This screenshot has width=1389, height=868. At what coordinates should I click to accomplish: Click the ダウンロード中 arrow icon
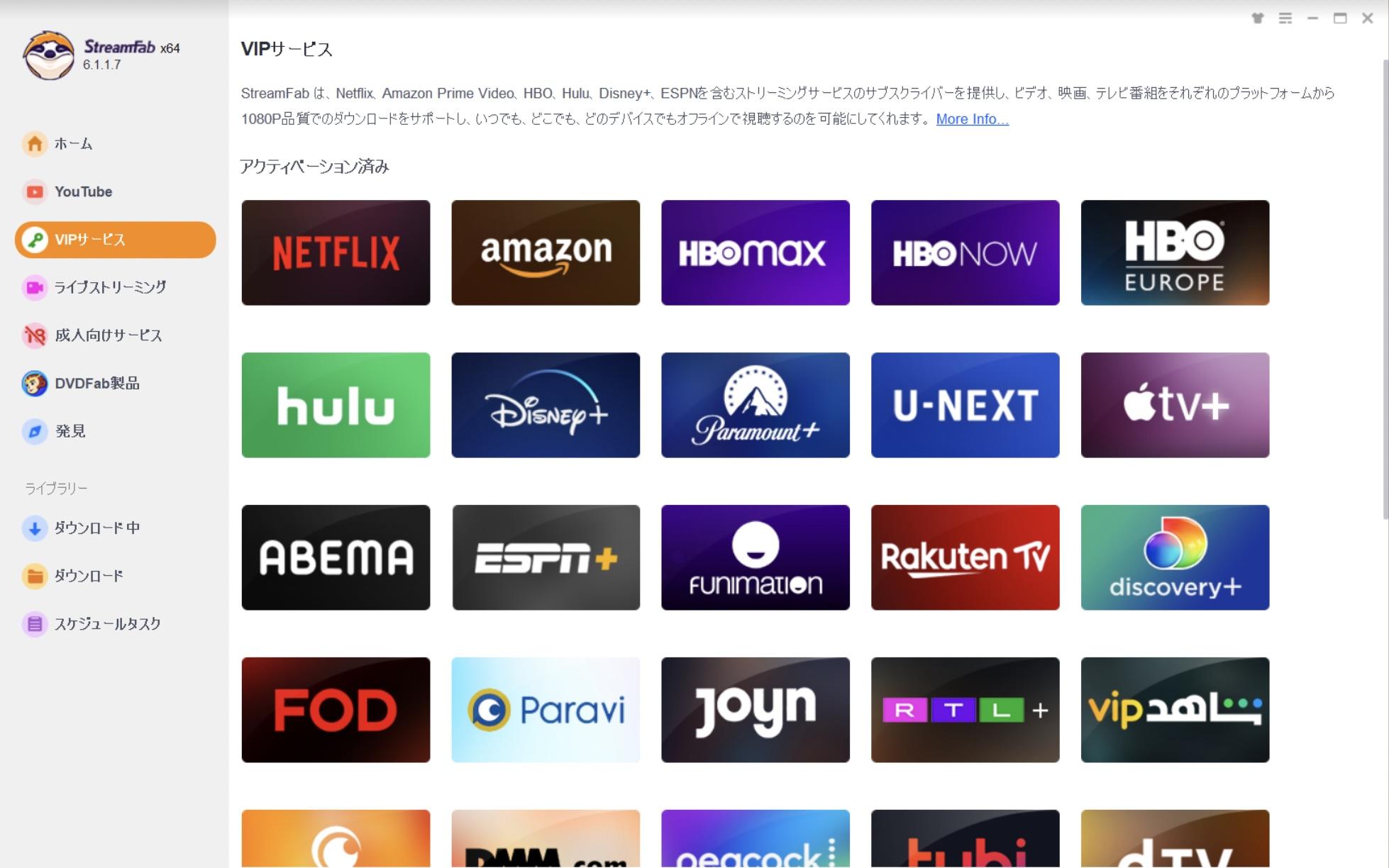click(34, 528)
